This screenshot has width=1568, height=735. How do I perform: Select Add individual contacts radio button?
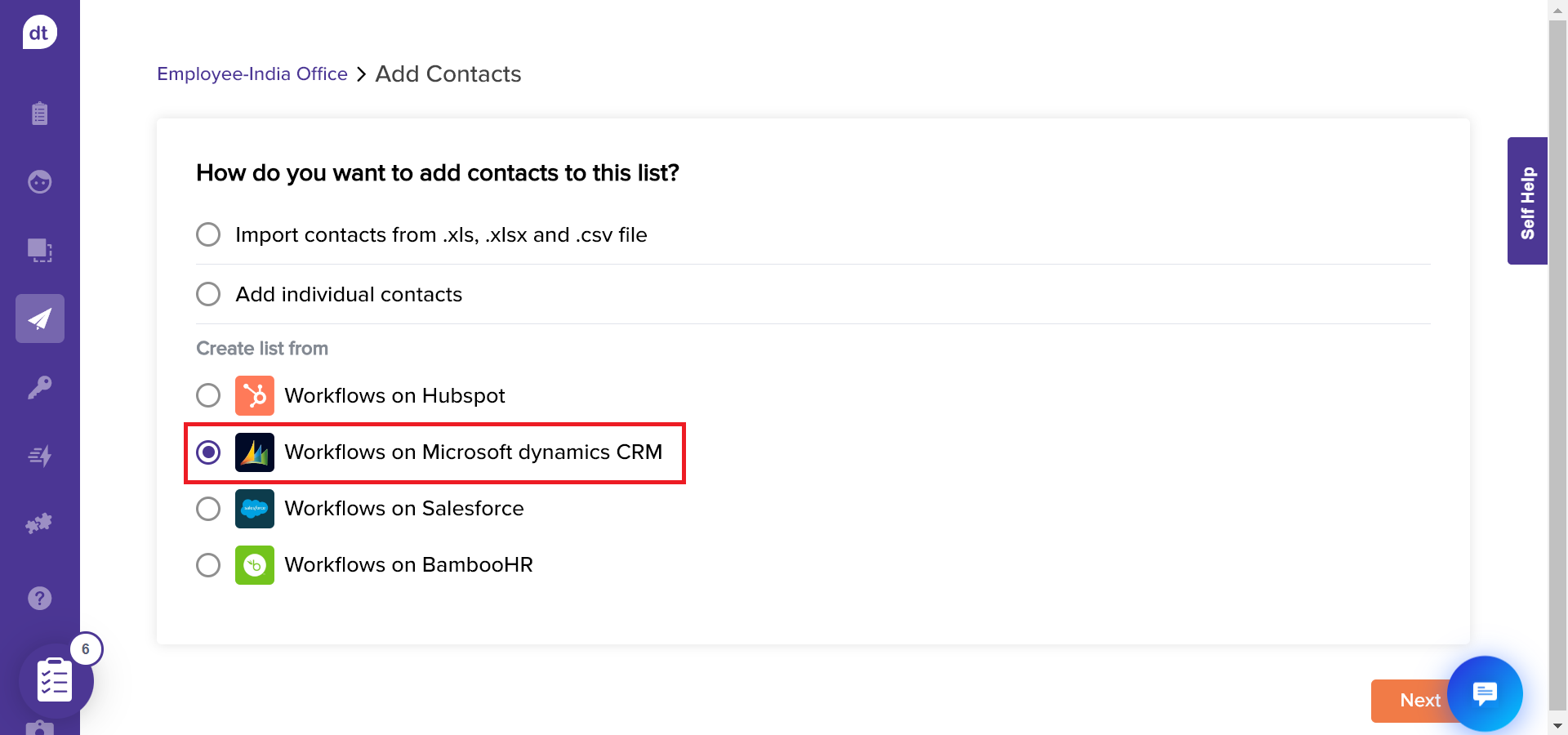208,294
